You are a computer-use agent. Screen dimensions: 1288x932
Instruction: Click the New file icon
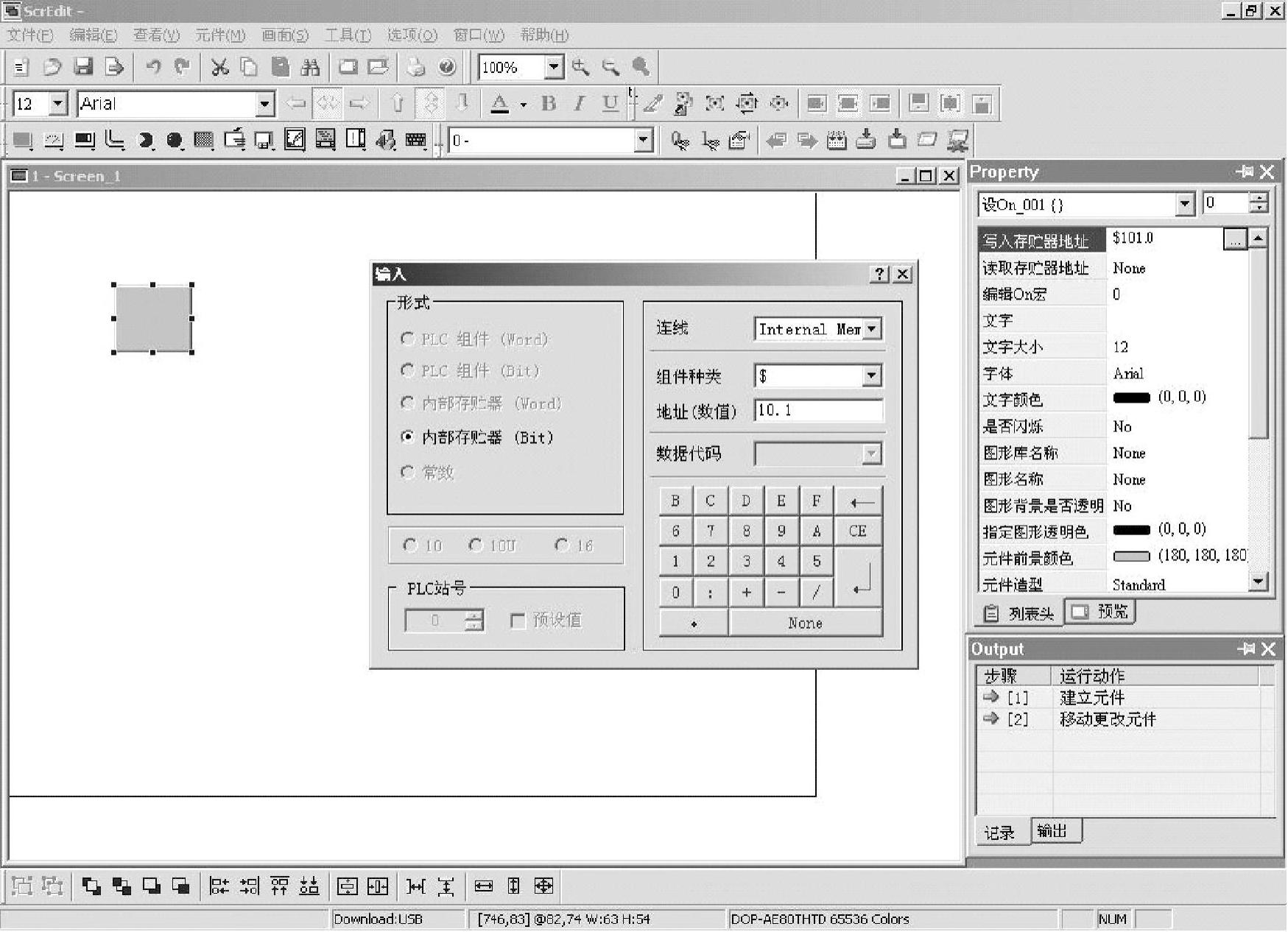[x=21, y=67]
